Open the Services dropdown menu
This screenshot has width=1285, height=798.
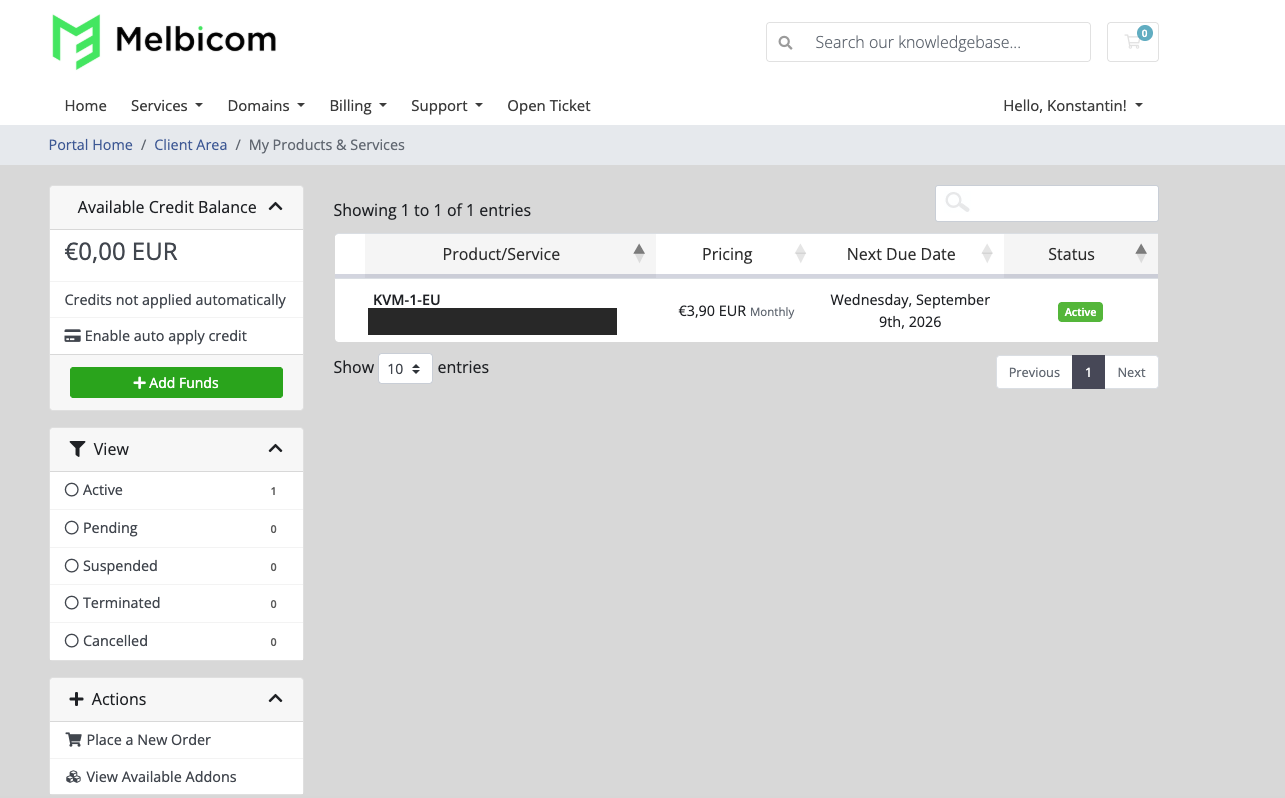[x=167, y=105]
